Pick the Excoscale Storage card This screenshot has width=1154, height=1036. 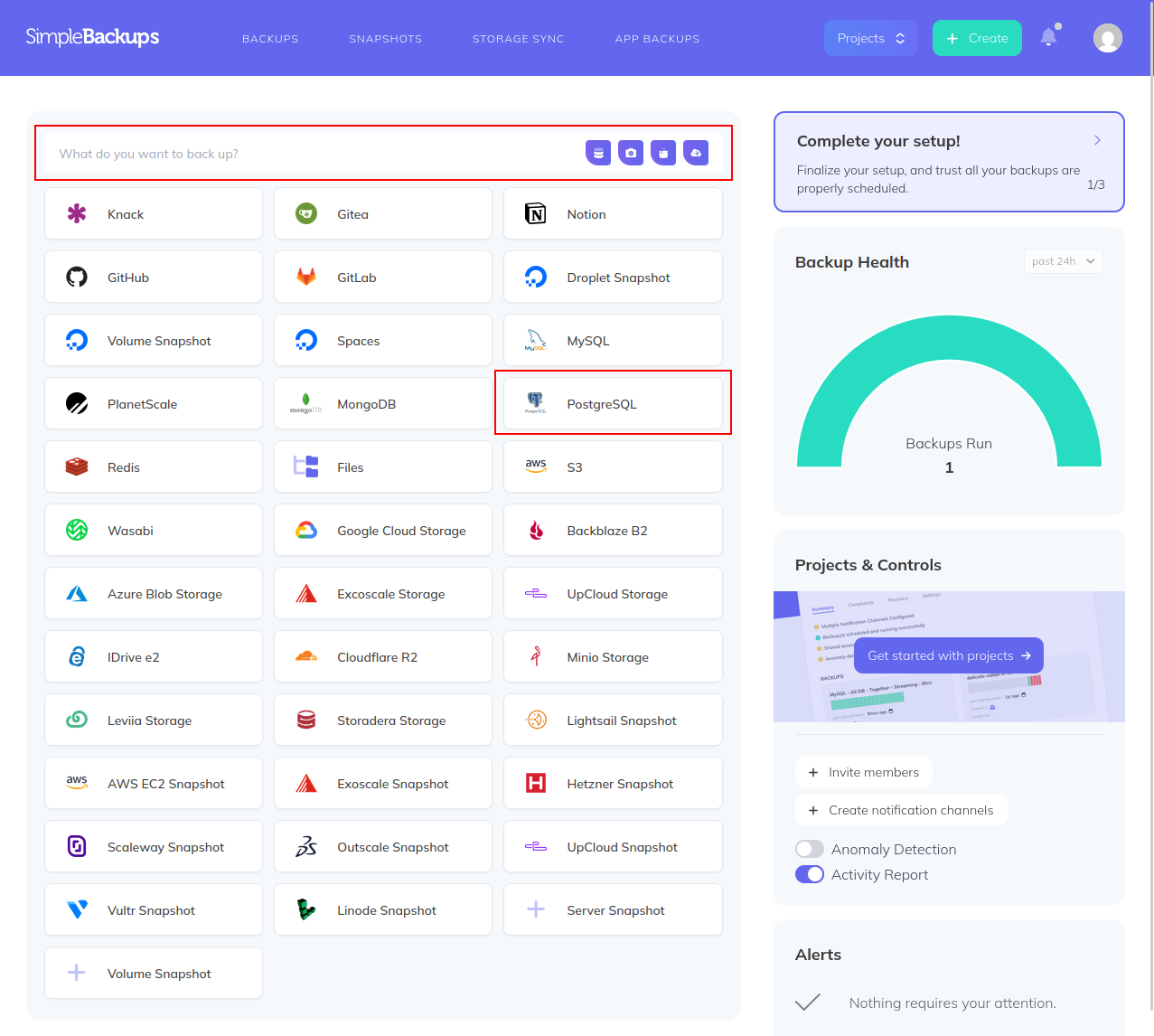(383, 594)
